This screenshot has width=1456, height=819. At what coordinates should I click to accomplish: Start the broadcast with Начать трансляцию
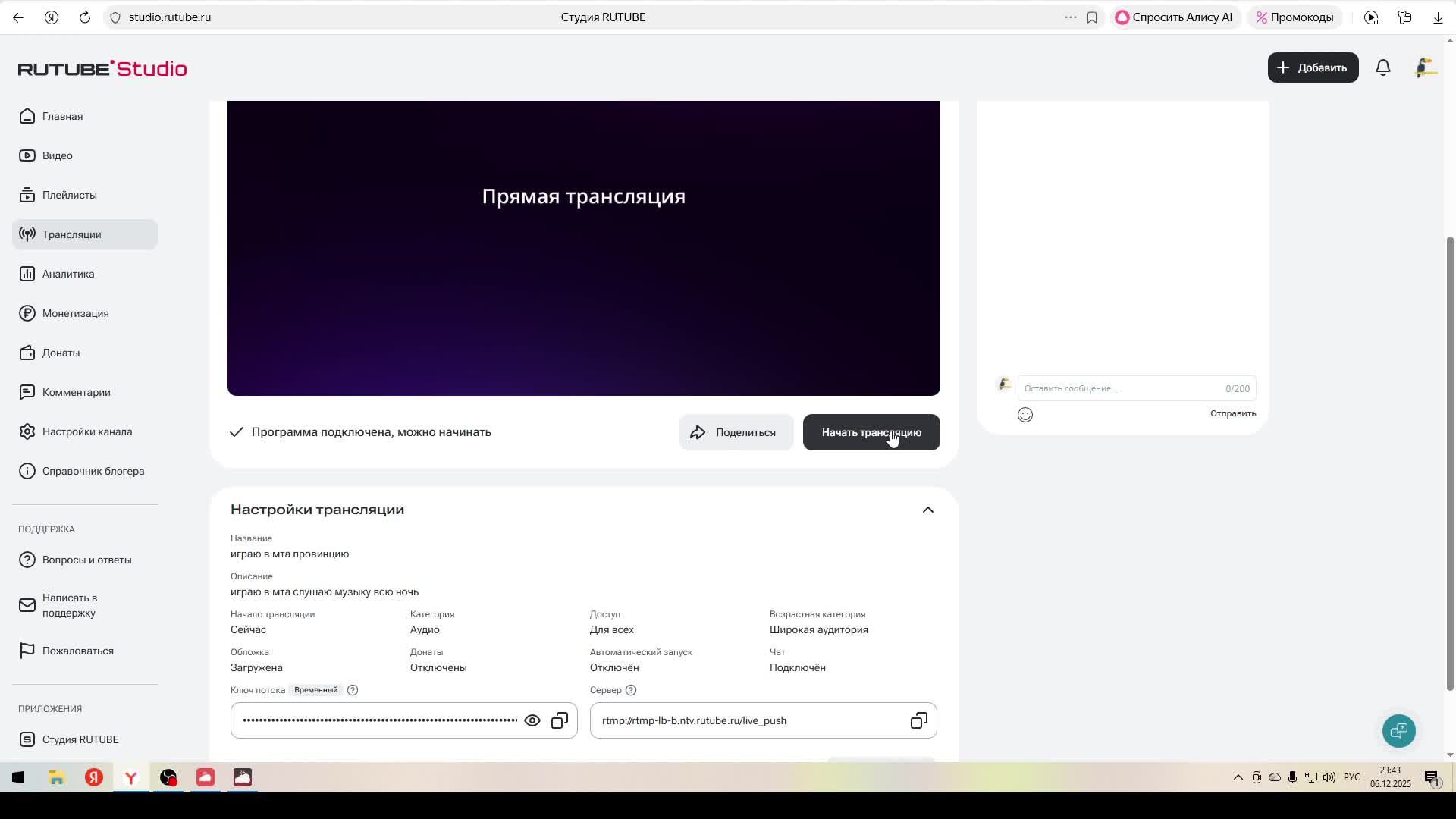click(871, 432)
